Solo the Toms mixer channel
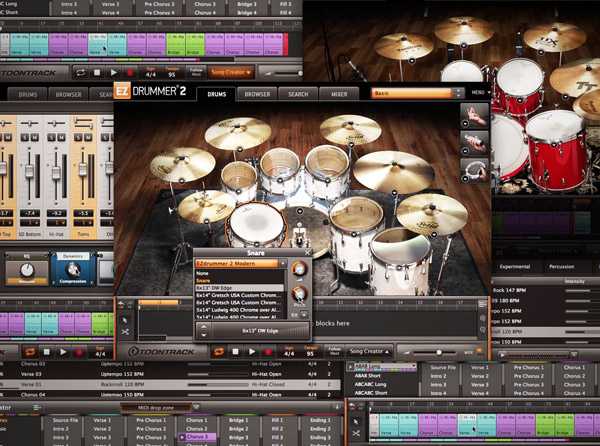 (x=79, y=137)
